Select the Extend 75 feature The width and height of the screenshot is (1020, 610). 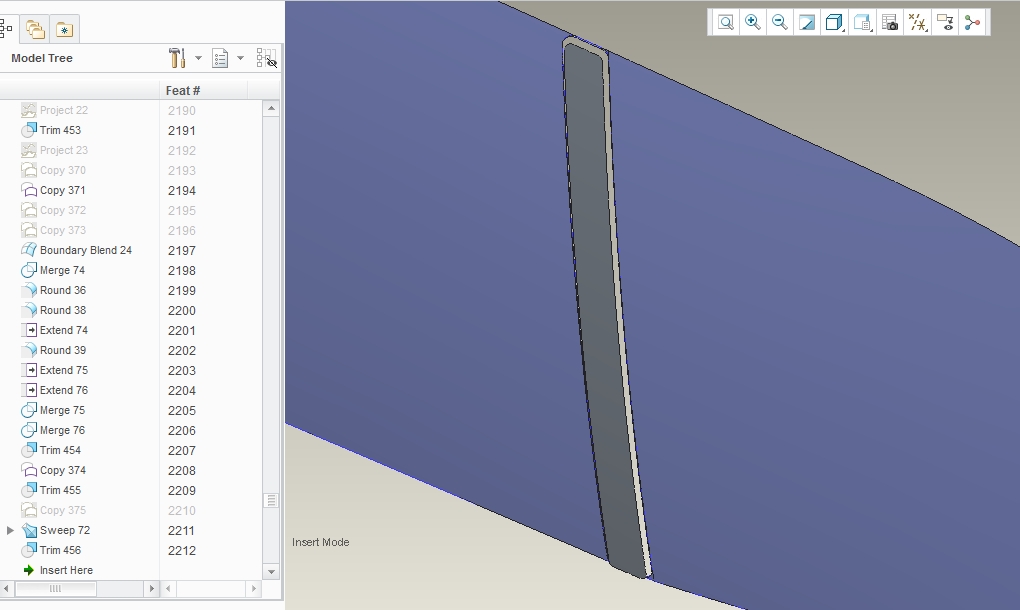(x=63, y=371)
